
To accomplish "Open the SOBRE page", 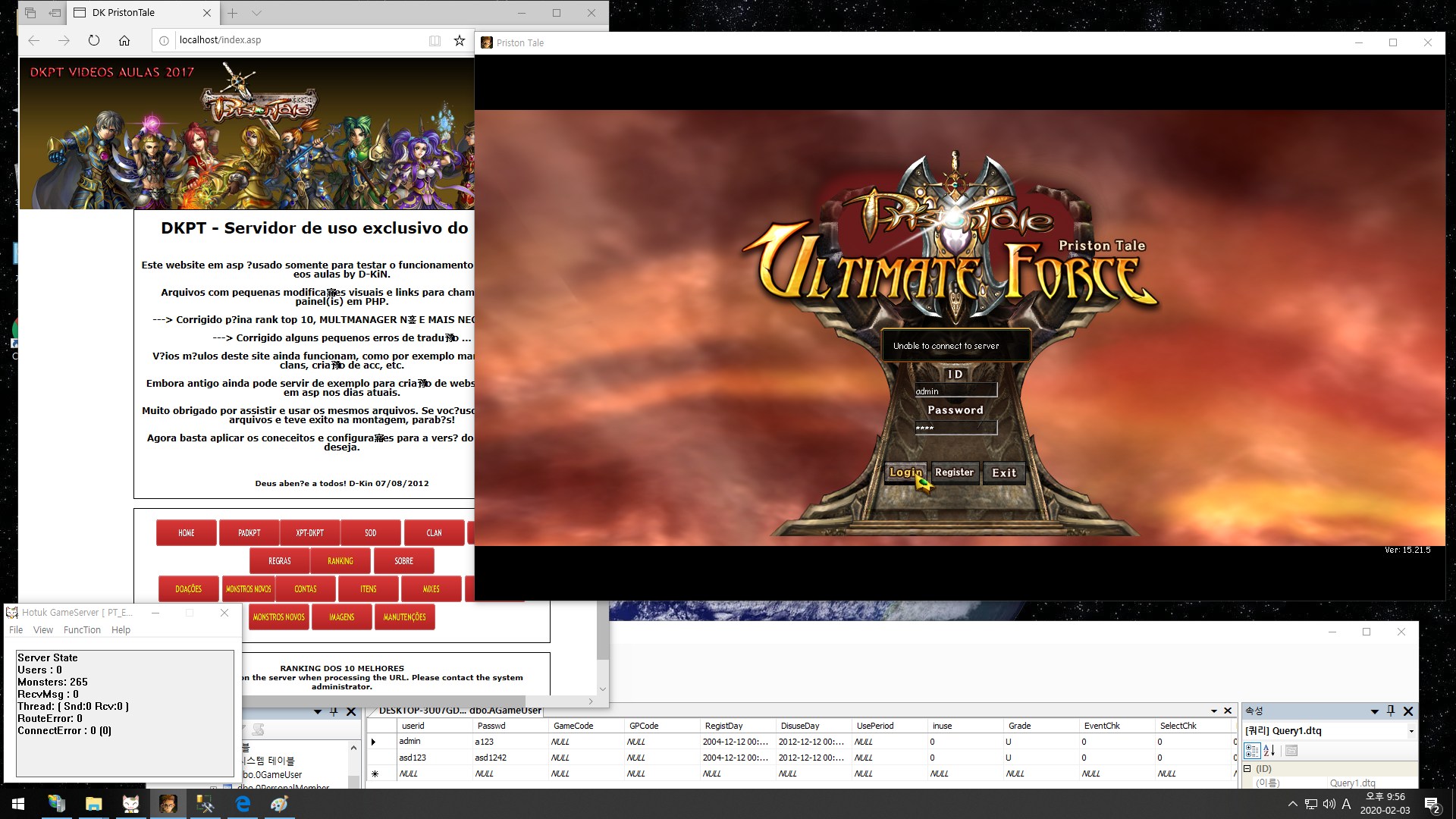I will (404, 561).
